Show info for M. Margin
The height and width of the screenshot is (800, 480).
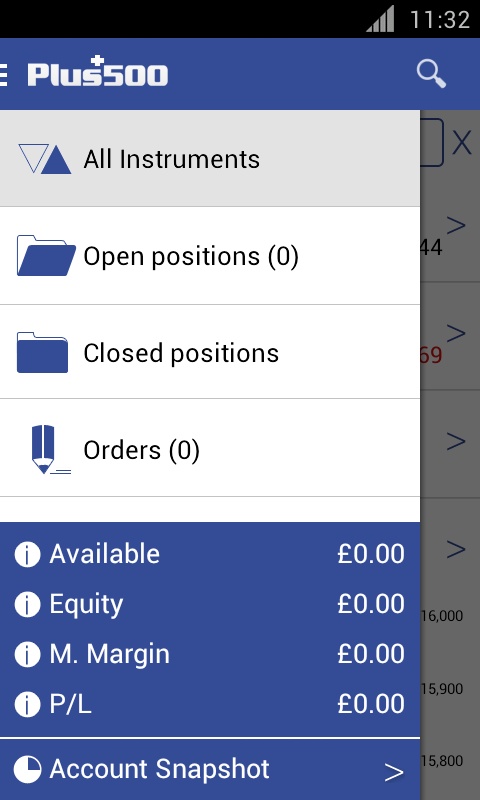(x=27, y=654)
